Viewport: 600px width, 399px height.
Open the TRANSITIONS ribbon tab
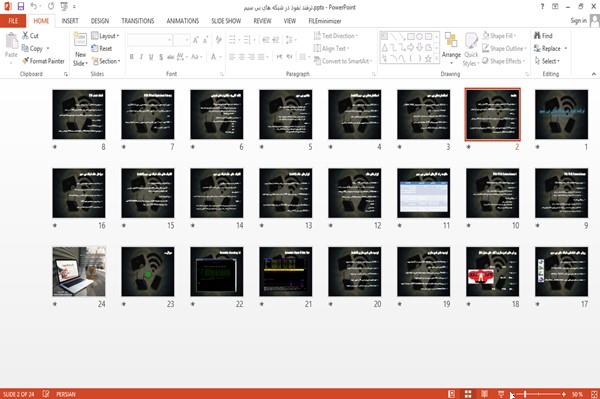tap(138, 21)
